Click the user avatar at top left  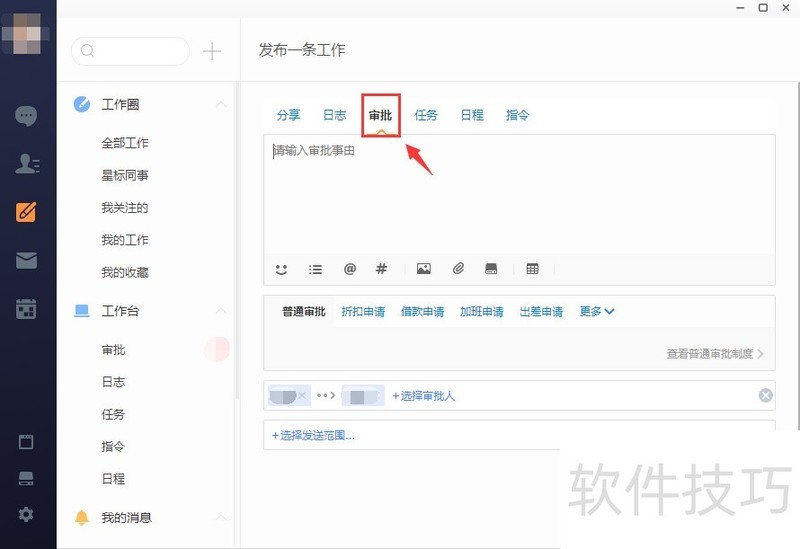(26, 33)
